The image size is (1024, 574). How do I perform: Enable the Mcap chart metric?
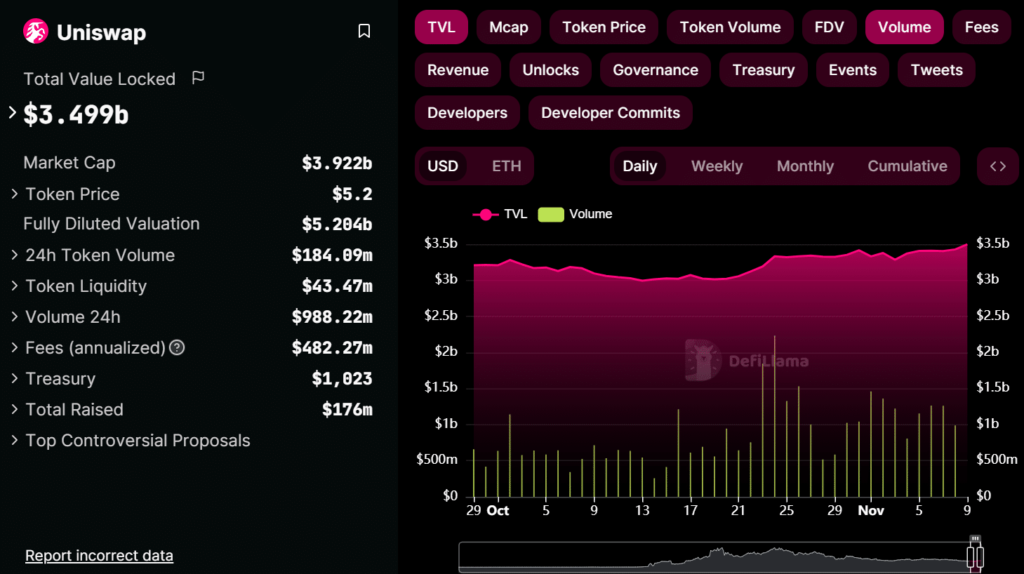(x=508, y=27)
